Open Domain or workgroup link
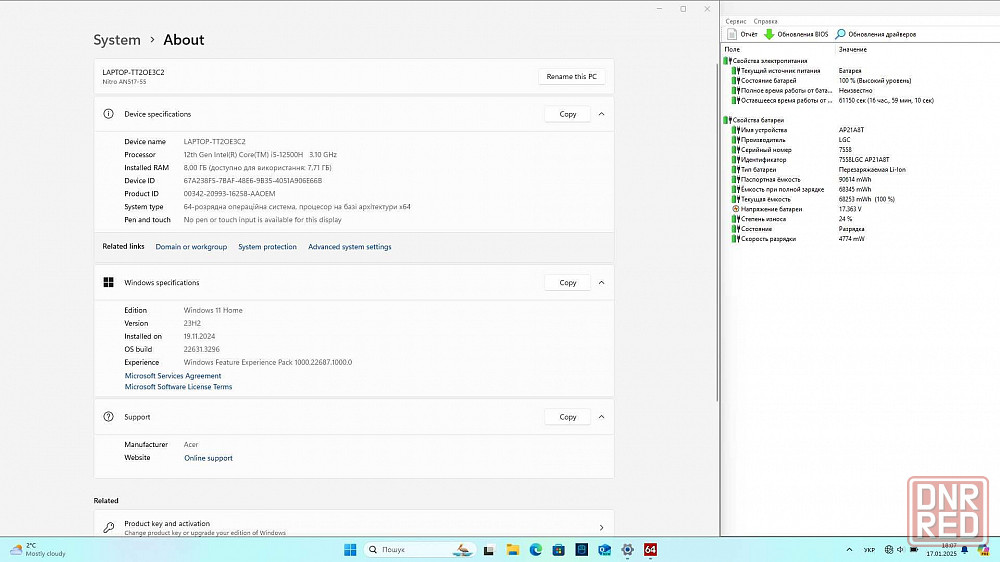 (191, 247)
